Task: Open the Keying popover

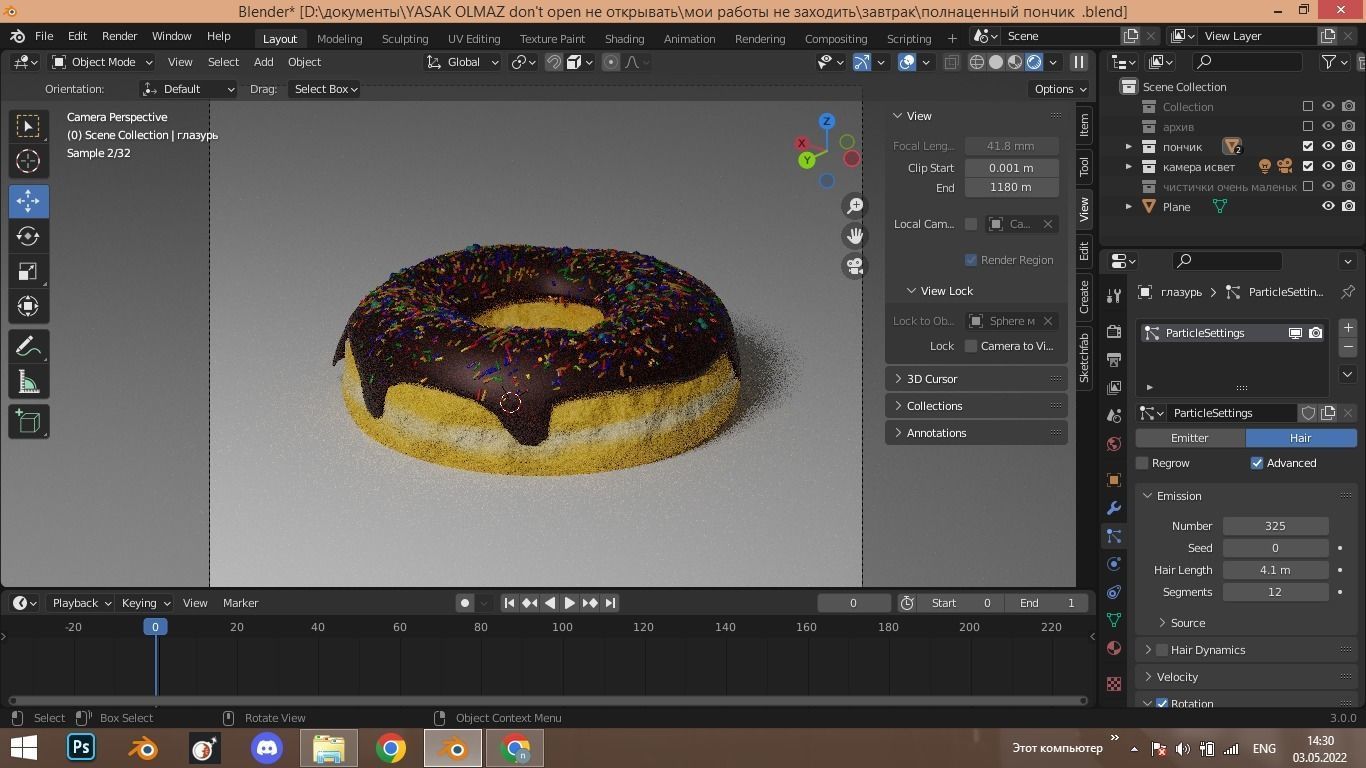Action: click(x=145, y=603)
